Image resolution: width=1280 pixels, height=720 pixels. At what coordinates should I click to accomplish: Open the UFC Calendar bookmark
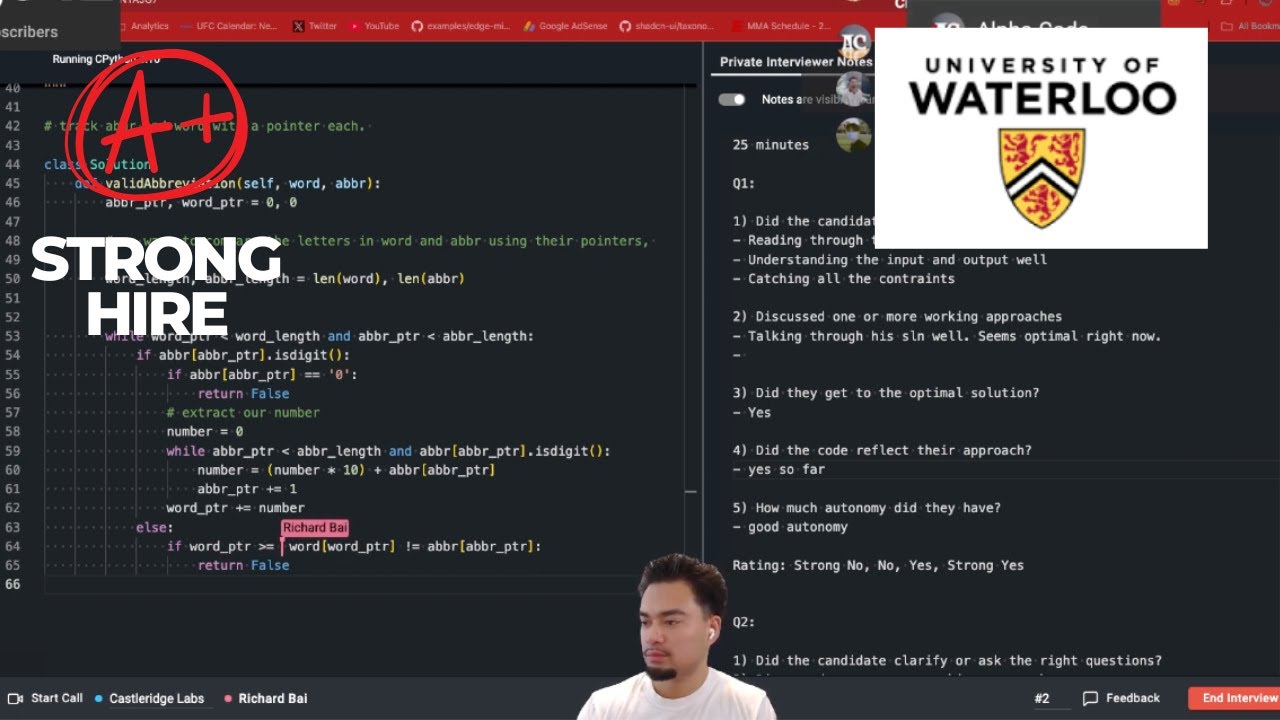[x=231, y=26]
